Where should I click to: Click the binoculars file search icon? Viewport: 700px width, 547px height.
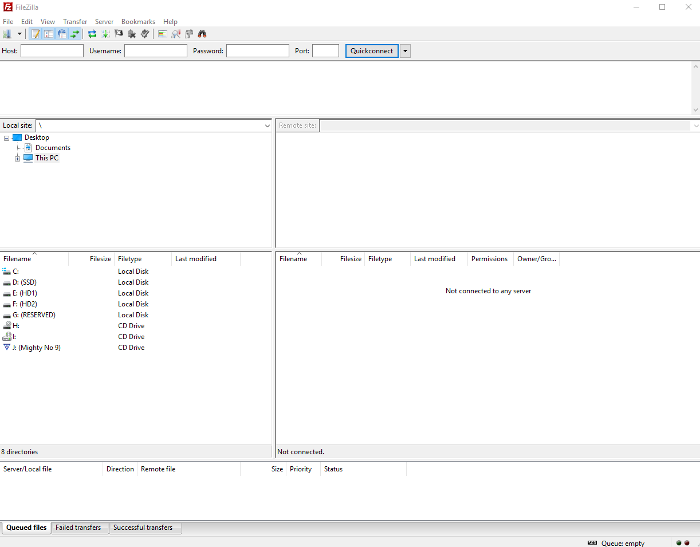(x=202, y=34)
